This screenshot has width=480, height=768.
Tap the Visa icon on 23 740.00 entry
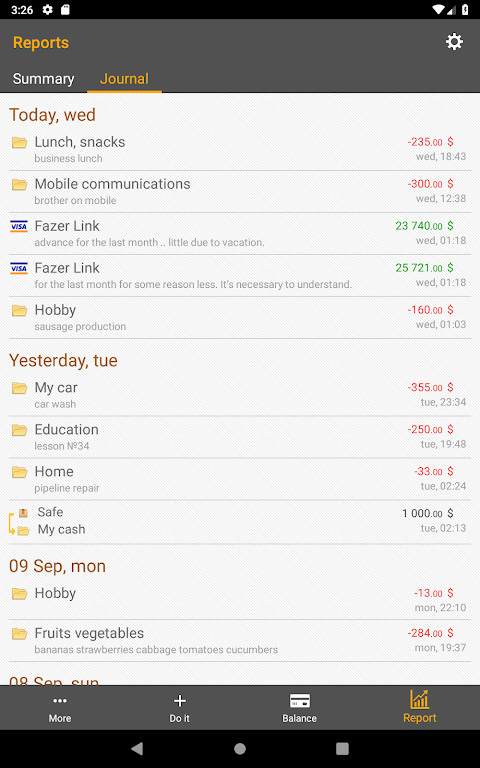point(19,226)
